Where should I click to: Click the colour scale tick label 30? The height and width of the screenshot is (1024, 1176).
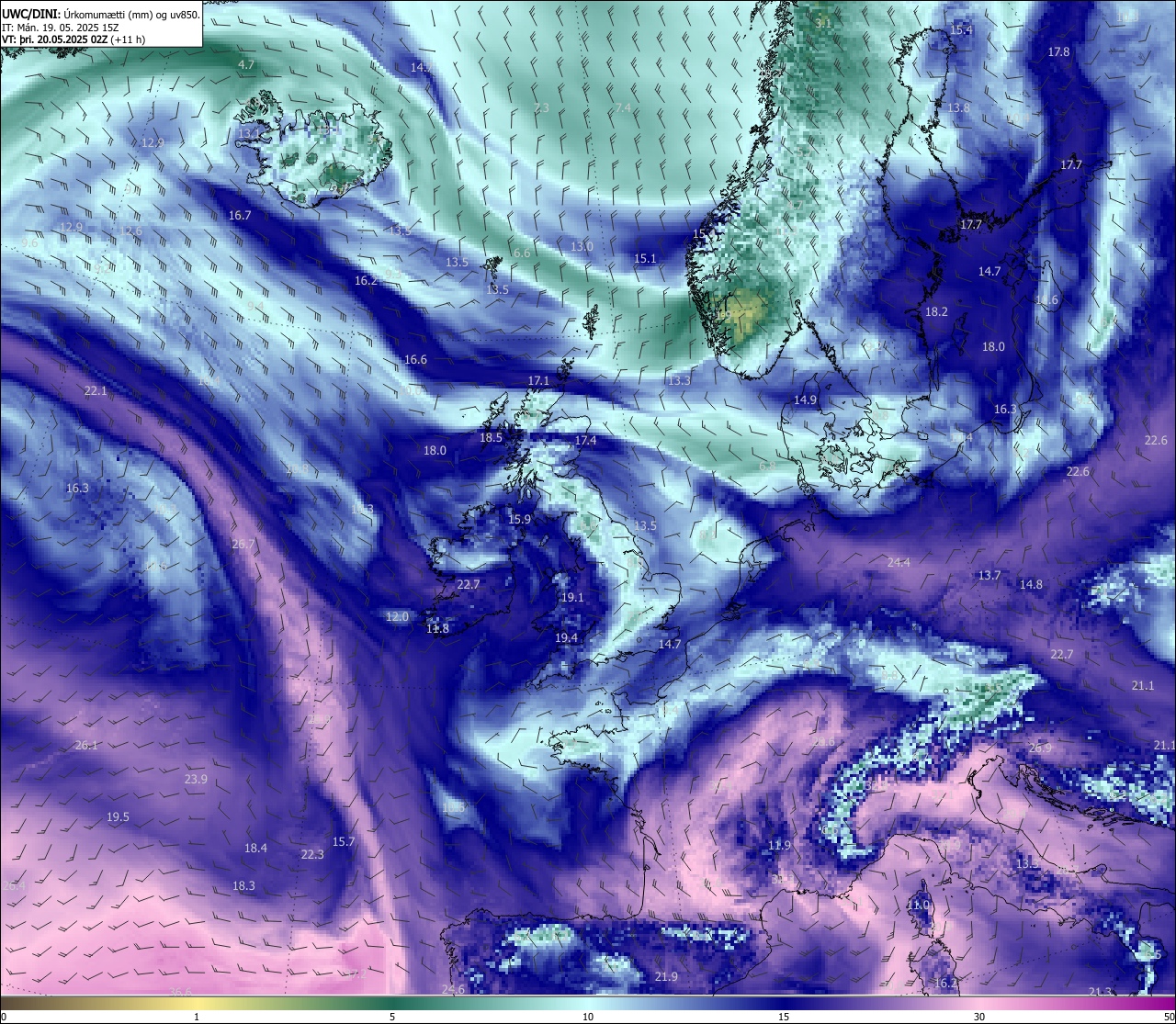[x=979, y=1018]
